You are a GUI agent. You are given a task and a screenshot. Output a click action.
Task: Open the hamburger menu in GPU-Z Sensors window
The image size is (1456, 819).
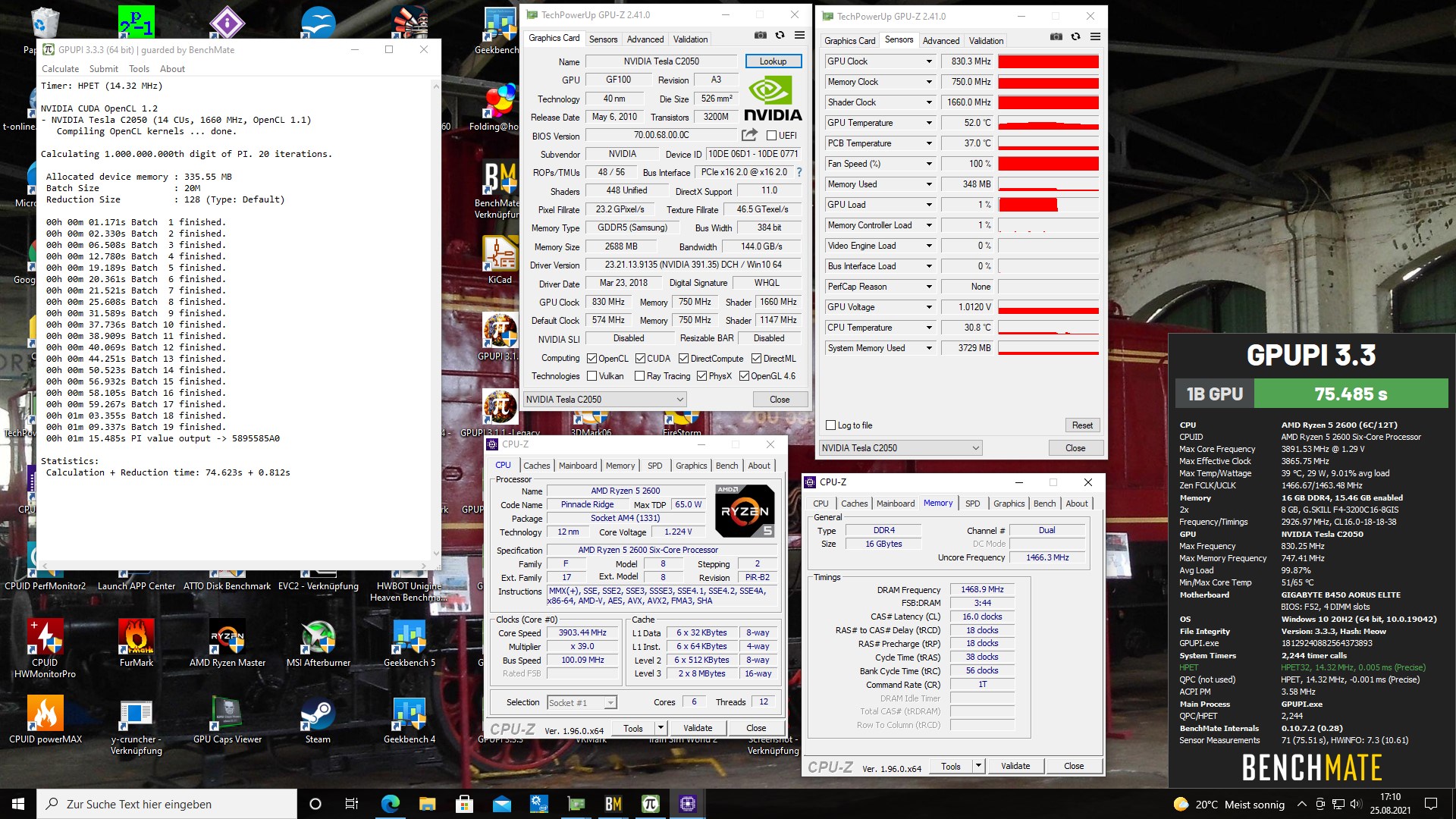[1095, 36]
